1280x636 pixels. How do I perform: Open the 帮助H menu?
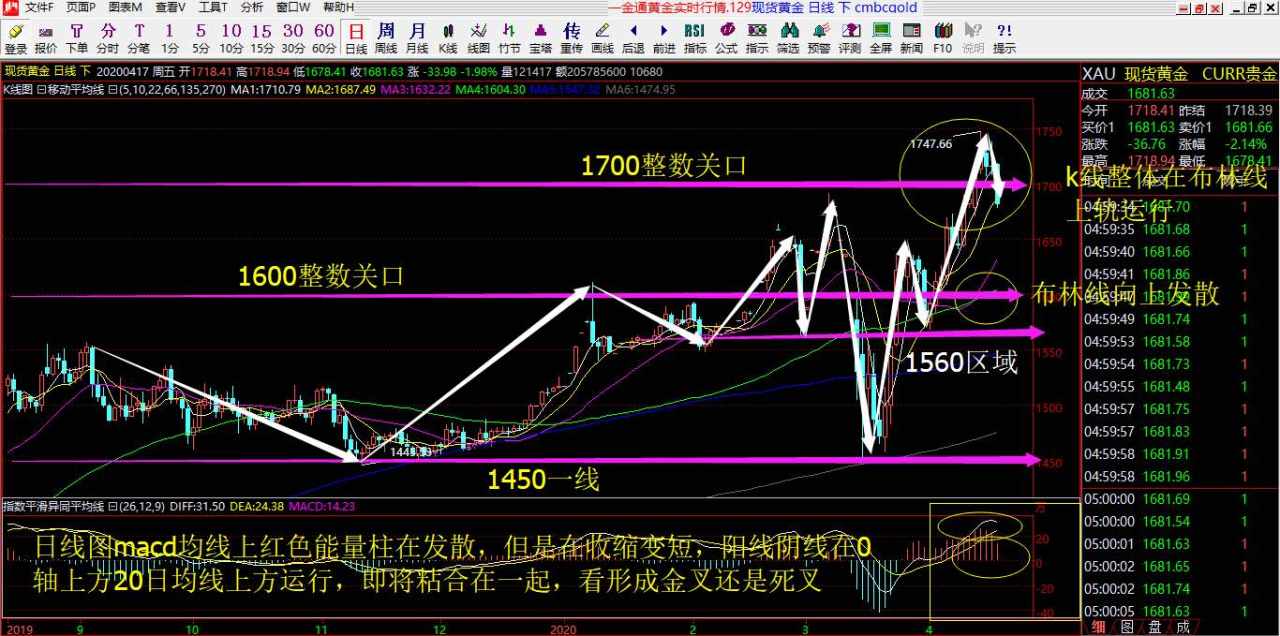[x=339, y=8]
